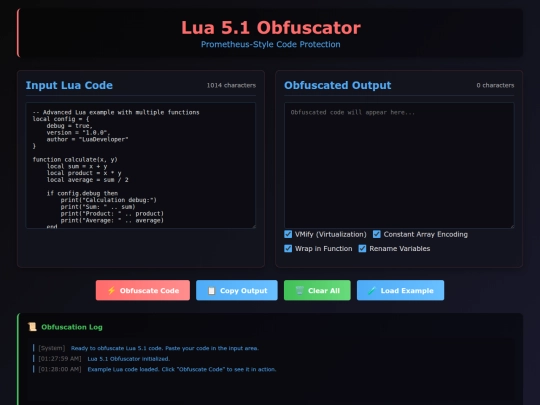Select the Input Lua Code heading
540x405 pixels.
tap(69, 85)
